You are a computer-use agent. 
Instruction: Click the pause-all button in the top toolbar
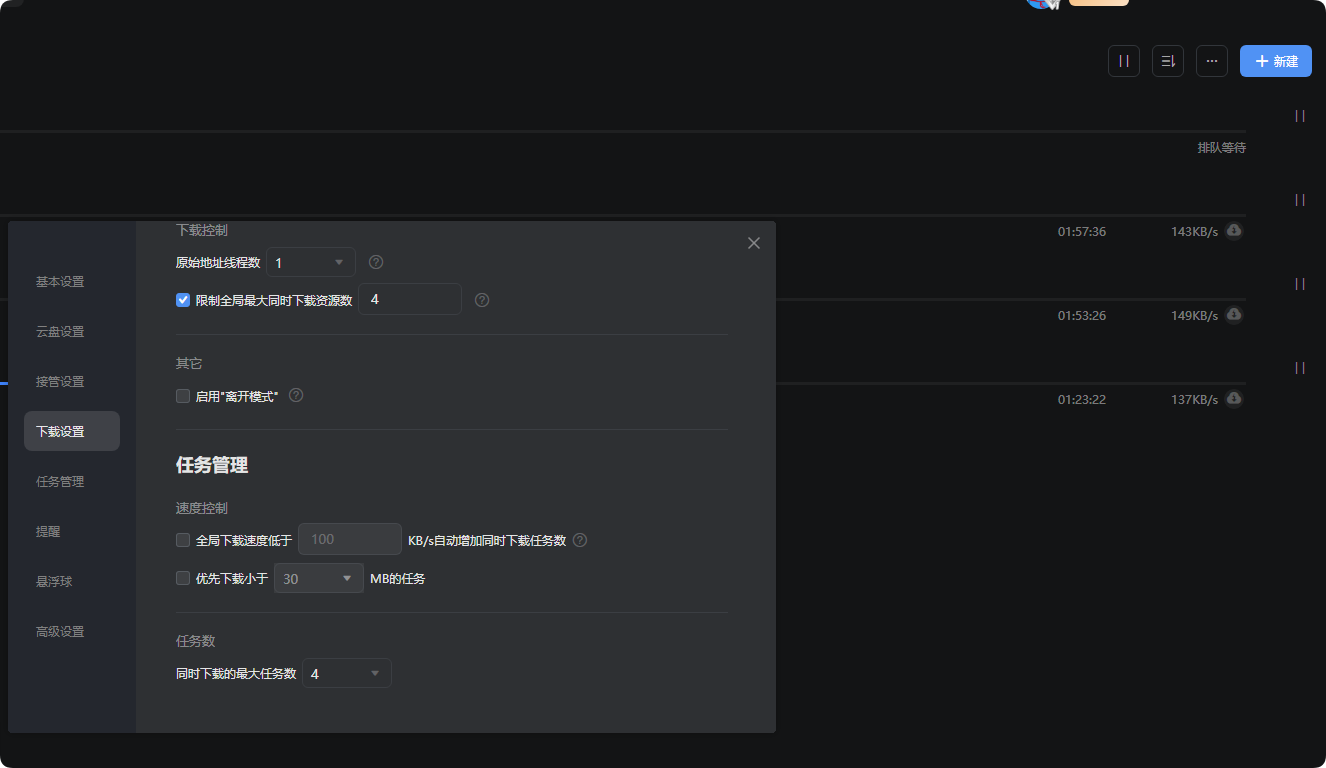tap(1124, 61)
